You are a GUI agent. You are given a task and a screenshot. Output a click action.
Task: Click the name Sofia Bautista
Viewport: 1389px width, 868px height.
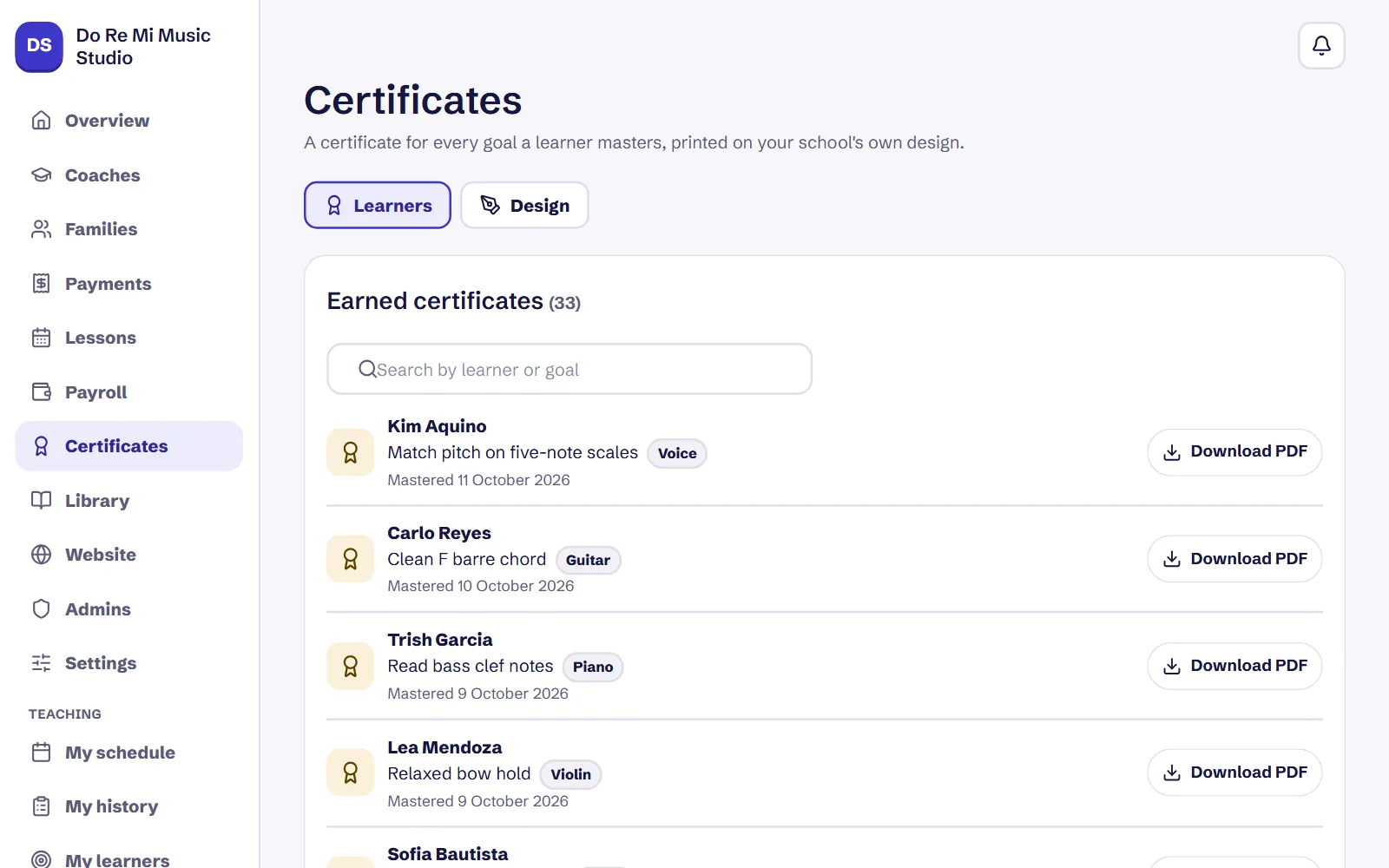(x=448, y=854)
